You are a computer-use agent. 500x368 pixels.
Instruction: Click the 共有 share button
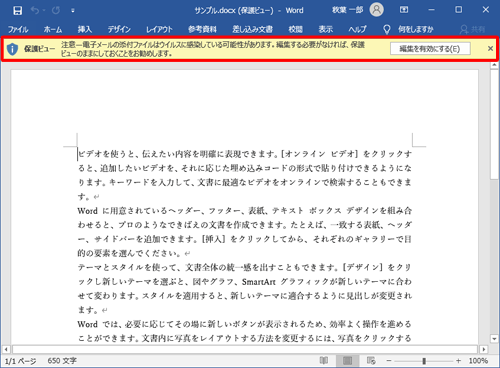[472, 29]
